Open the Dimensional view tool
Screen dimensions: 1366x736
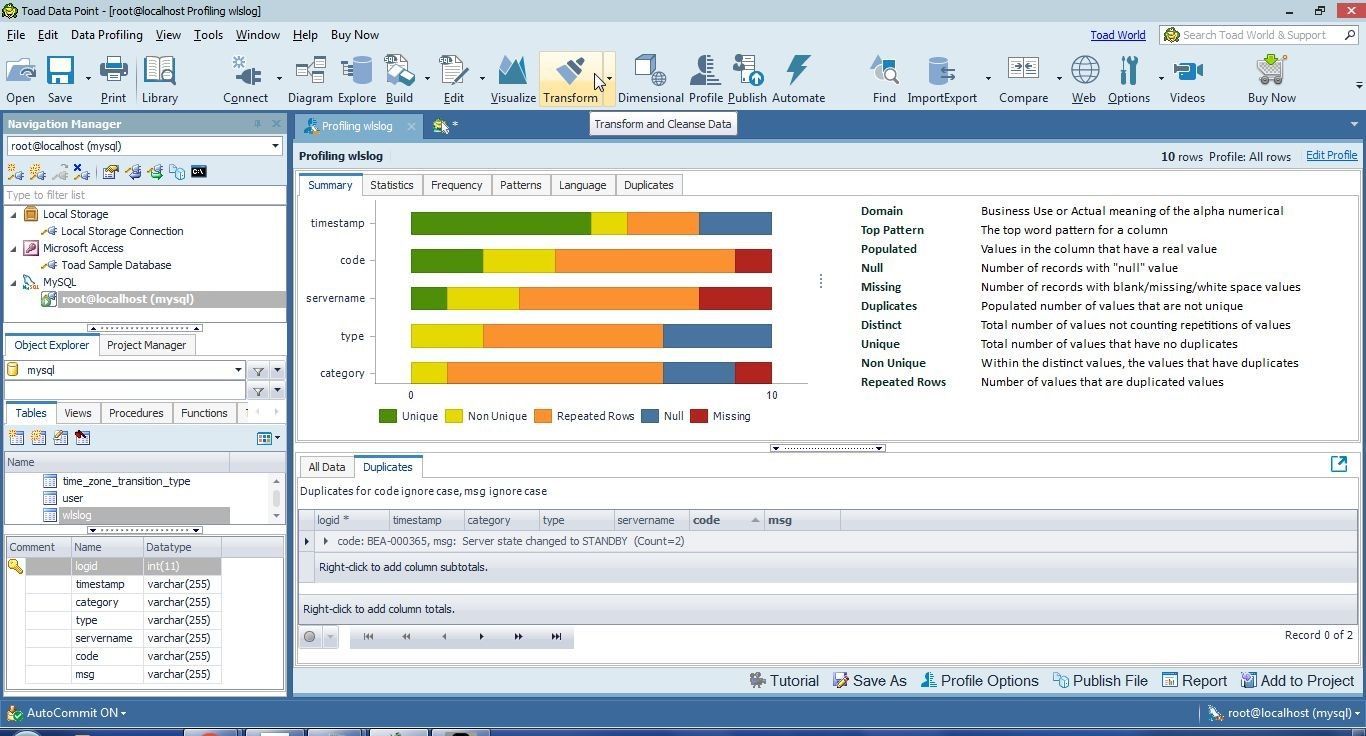coord(650,79)
